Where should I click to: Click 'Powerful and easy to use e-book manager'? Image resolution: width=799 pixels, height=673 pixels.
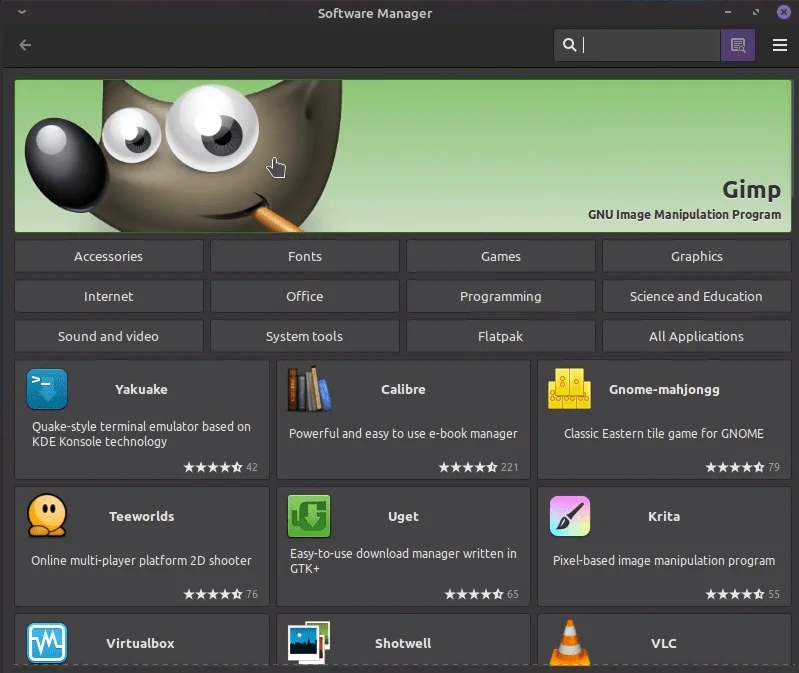403,434
